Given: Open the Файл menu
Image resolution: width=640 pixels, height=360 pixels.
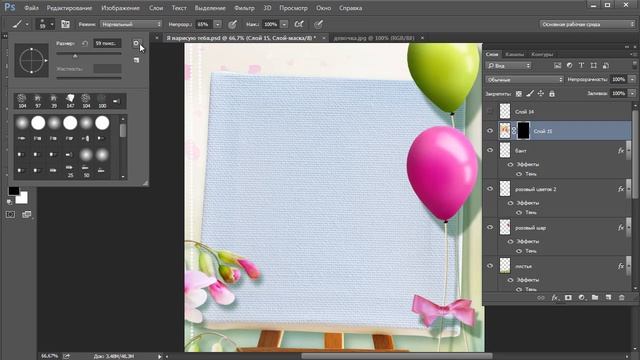Looking at the screenshot, I should [x=31, y=8].
